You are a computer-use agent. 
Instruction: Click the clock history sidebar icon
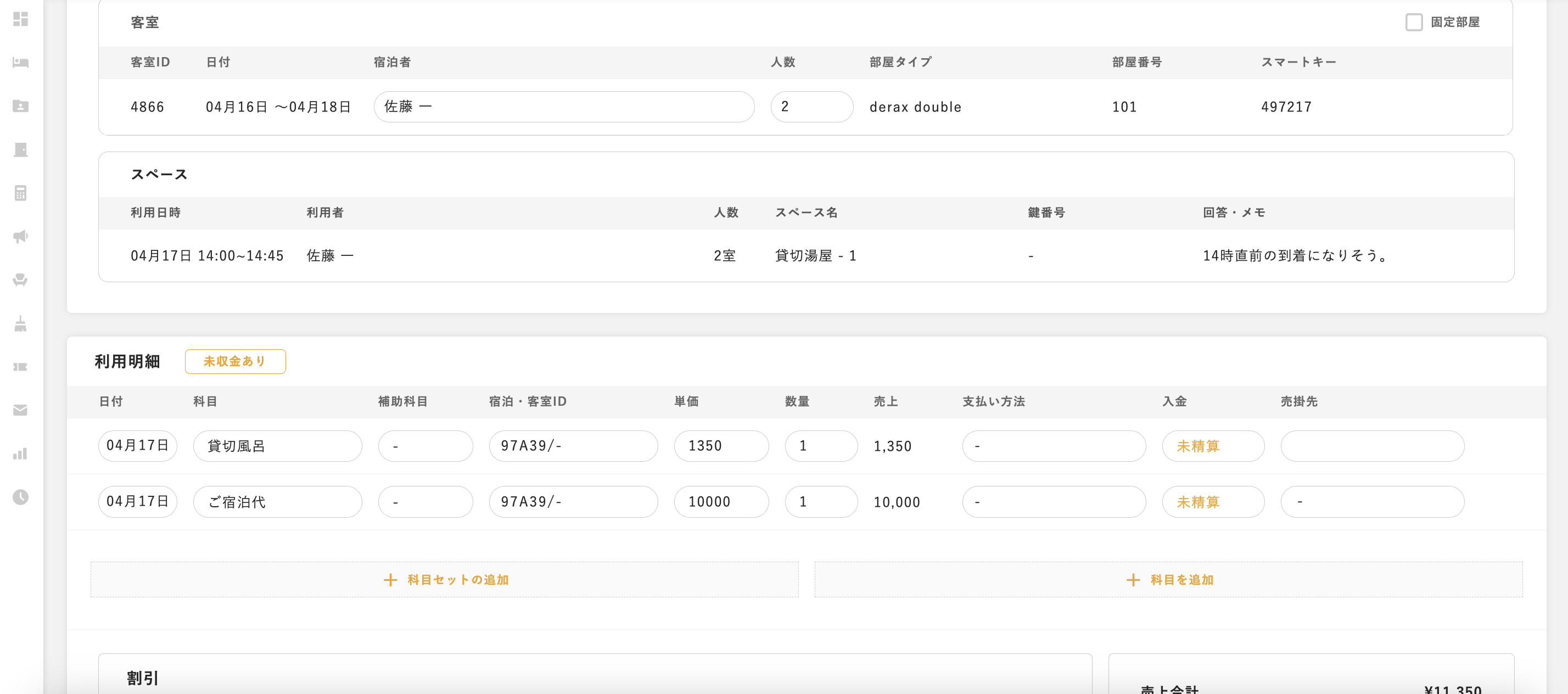click(21, 497)
